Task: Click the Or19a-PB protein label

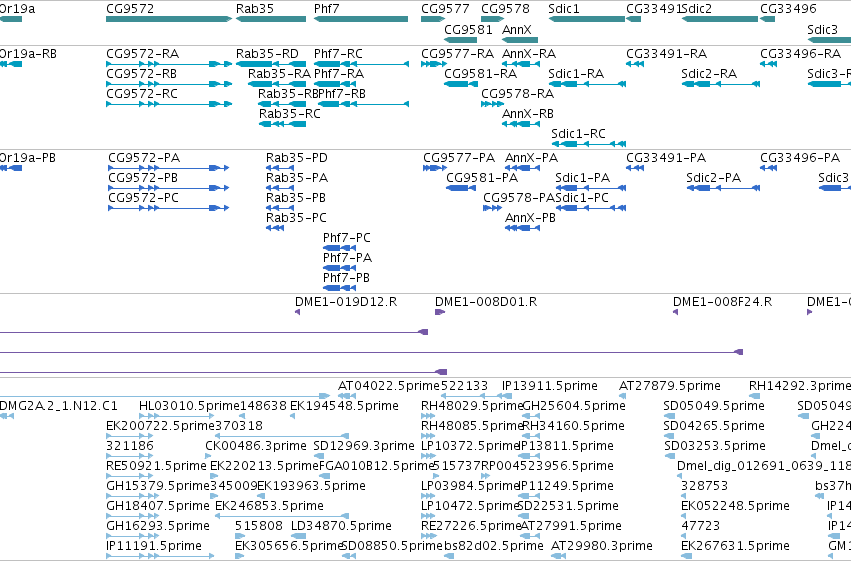Action: coord(28,158)
